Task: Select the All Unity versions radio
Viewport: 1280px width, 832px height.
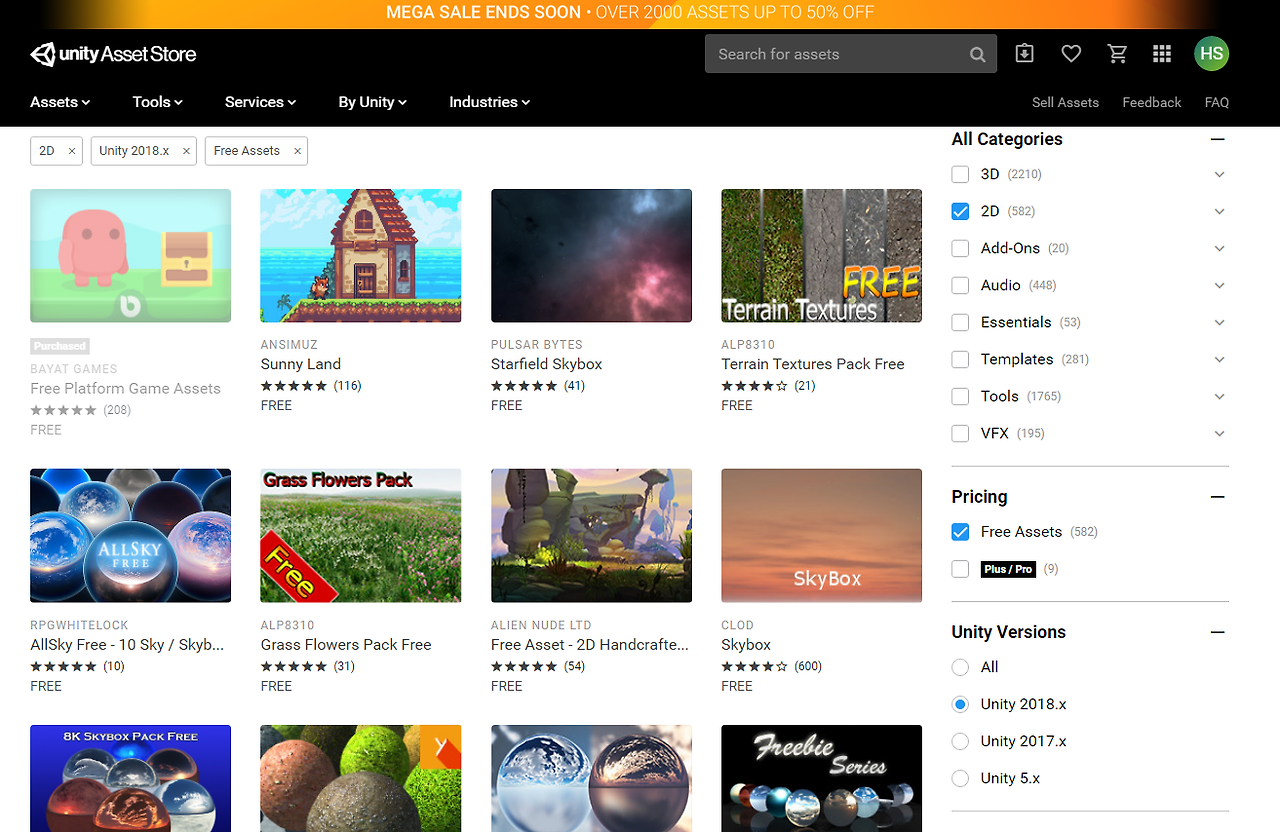Action: click(960, 667)
